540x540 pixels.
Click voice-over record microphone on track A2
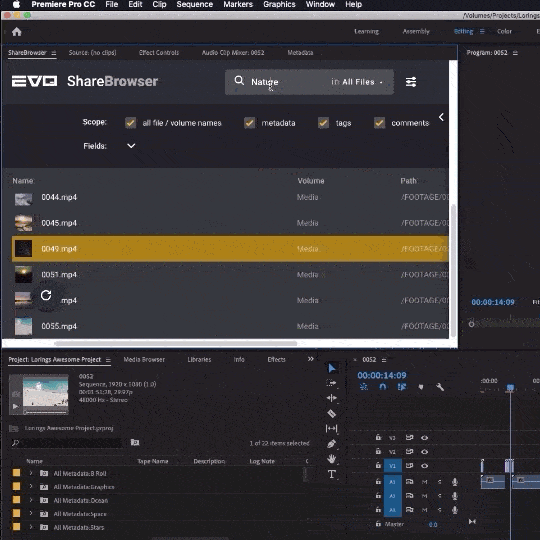click(x=455, y=496)
